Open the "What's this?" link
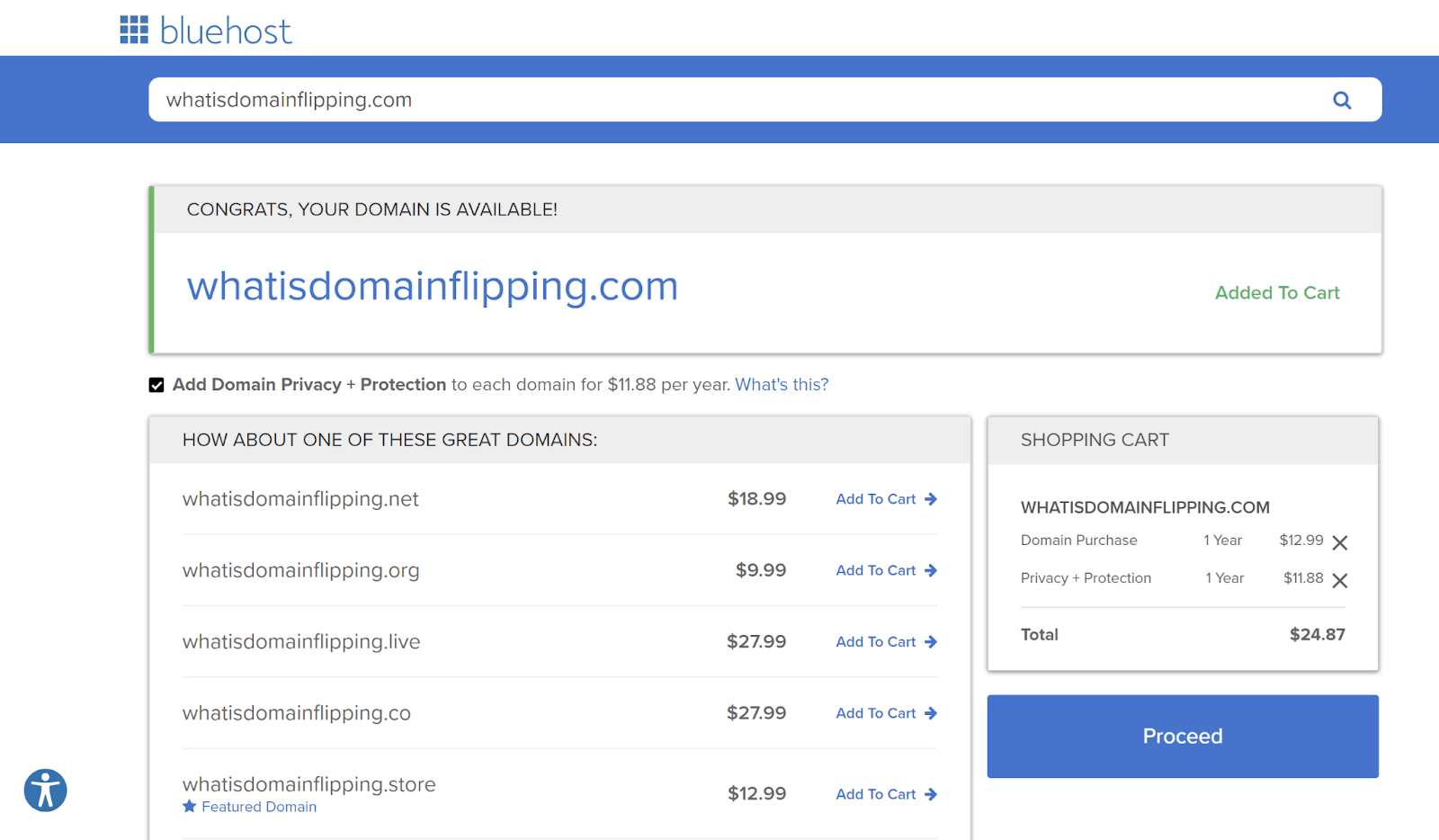Screen dimensions: 1439x840 tap(781, 384)
